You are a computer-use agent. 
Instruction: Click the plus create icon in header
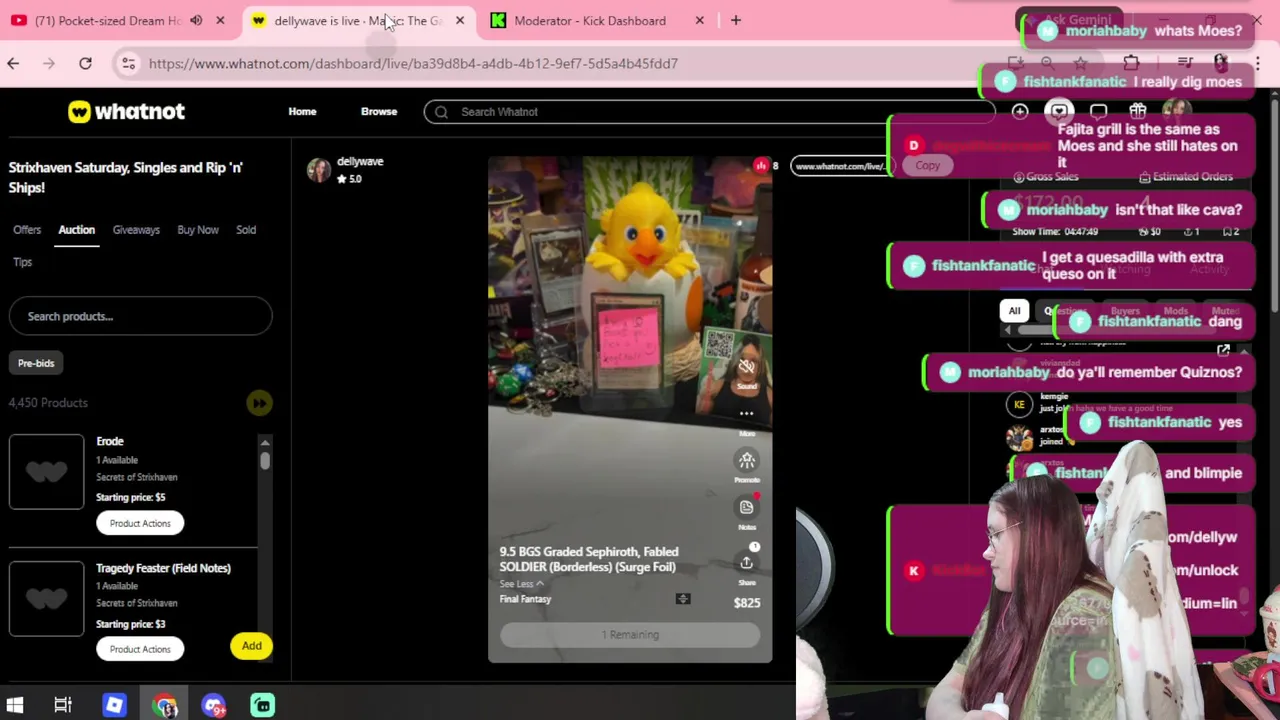(x=1020, y=112)
